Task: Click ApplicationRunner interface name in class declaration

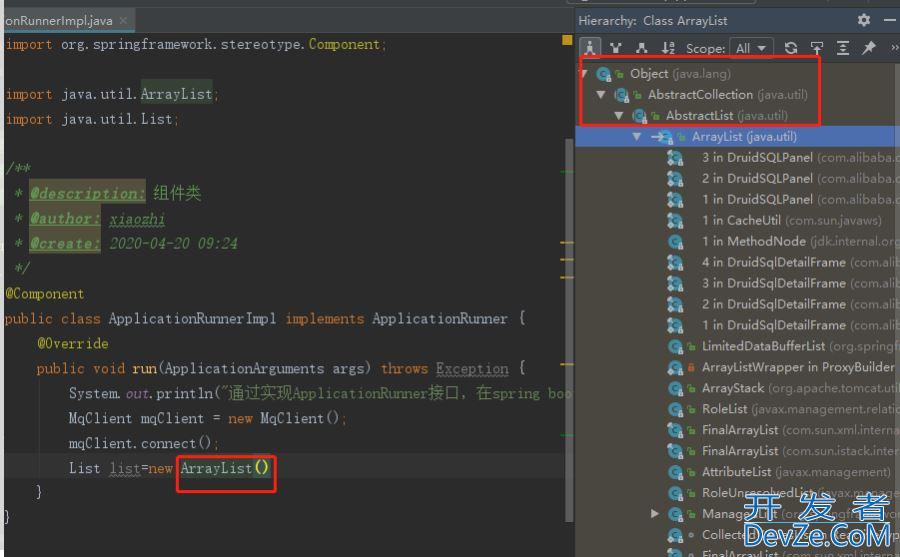Action: 440,318
